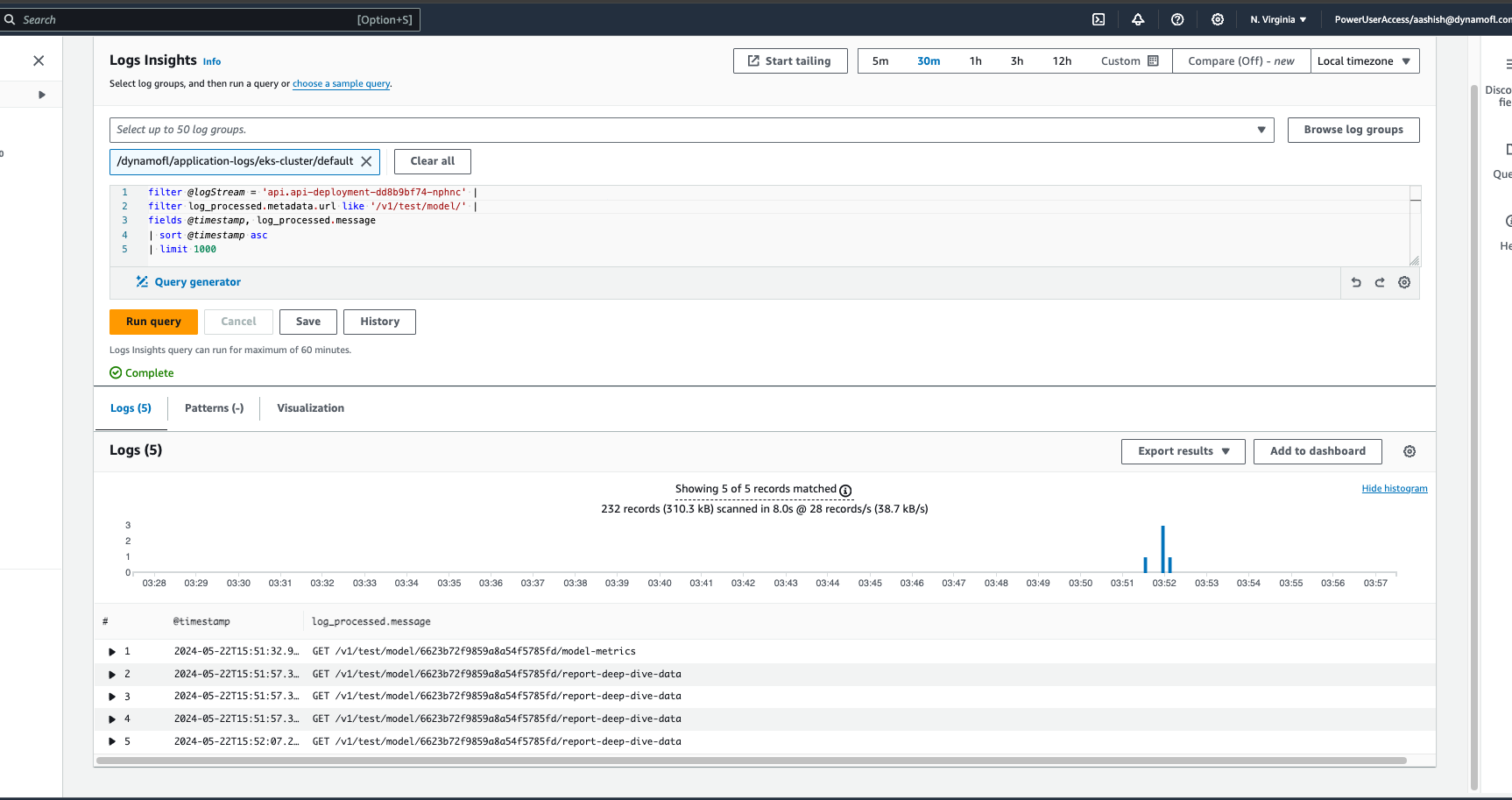
Task: Expand log record row 2
Action: [112, 675]
